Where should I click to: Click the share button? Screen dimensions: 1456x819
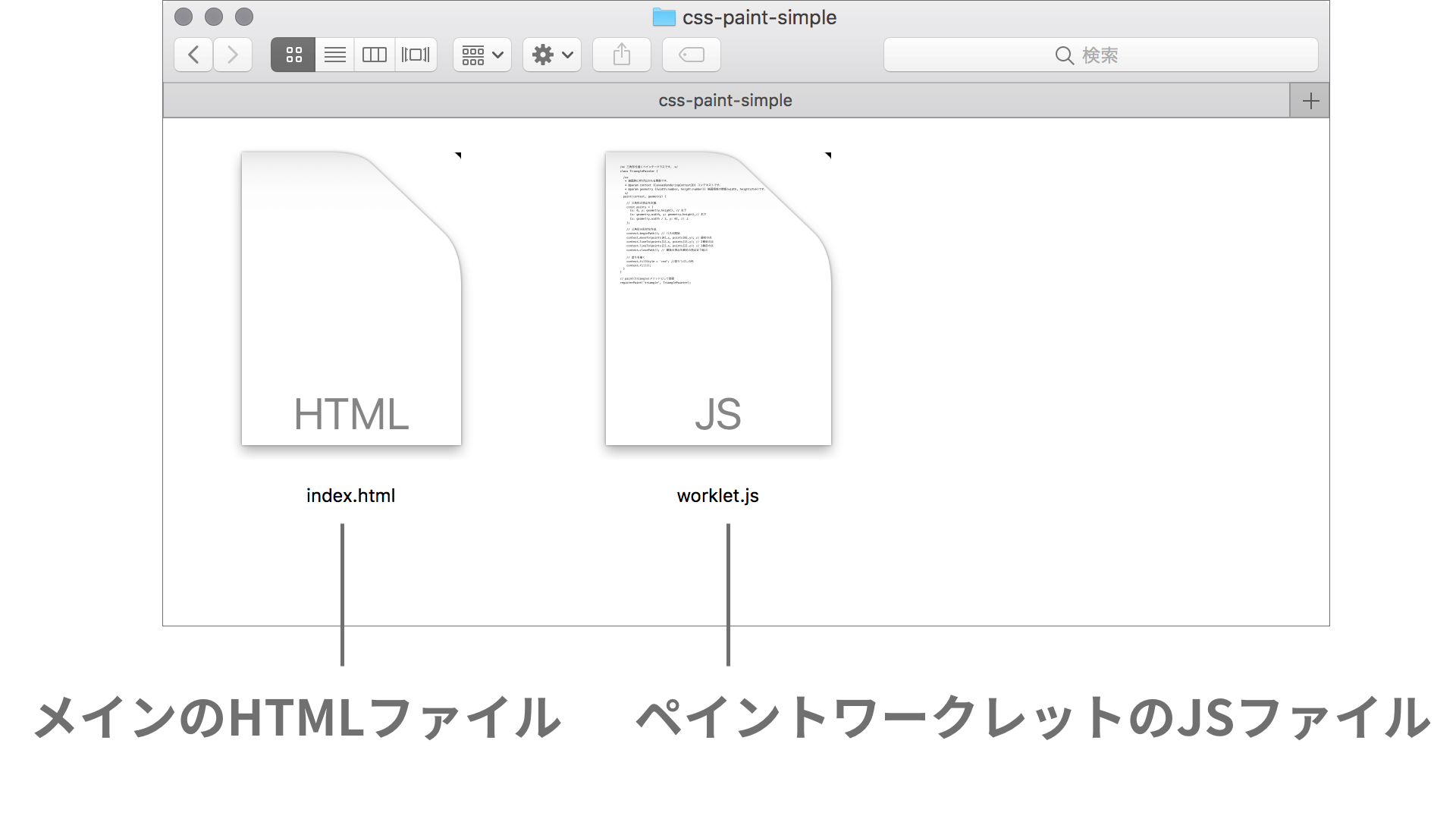pos(621,55)
